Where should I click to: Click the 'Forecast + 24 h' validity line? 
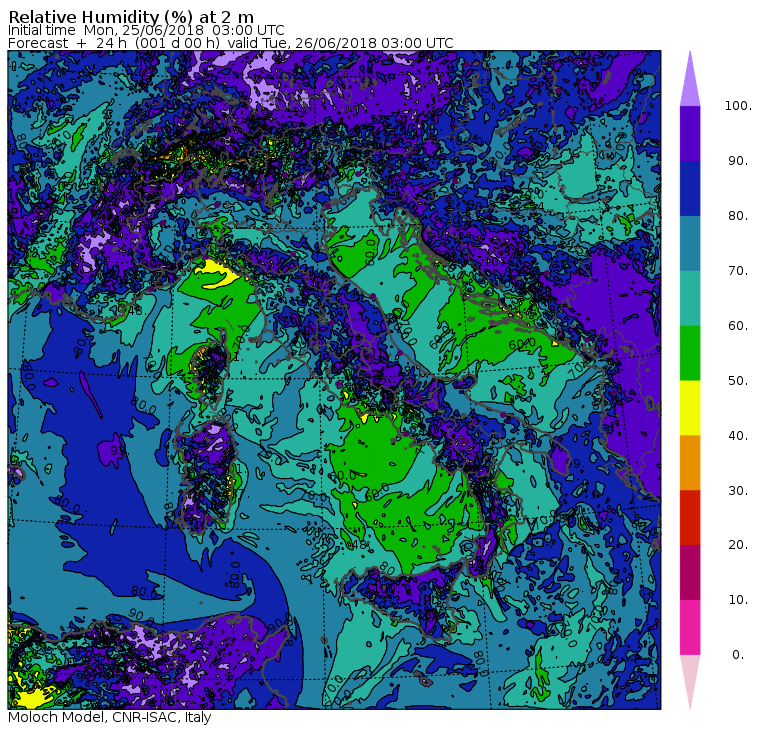click(x=231, y=43)
